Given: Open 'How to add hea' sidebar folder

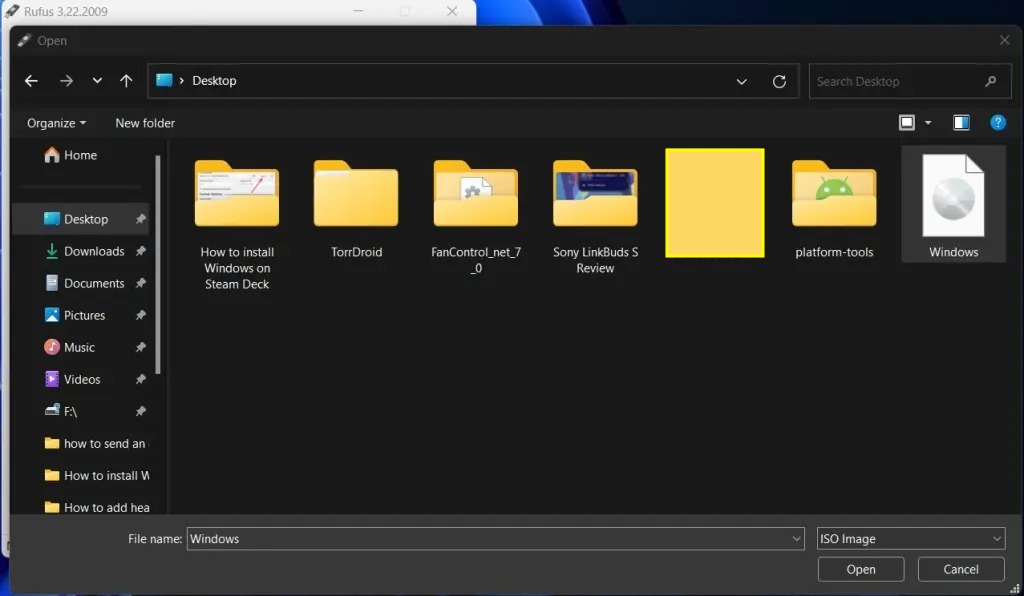Looking at the screenshot, I should 97,507.
